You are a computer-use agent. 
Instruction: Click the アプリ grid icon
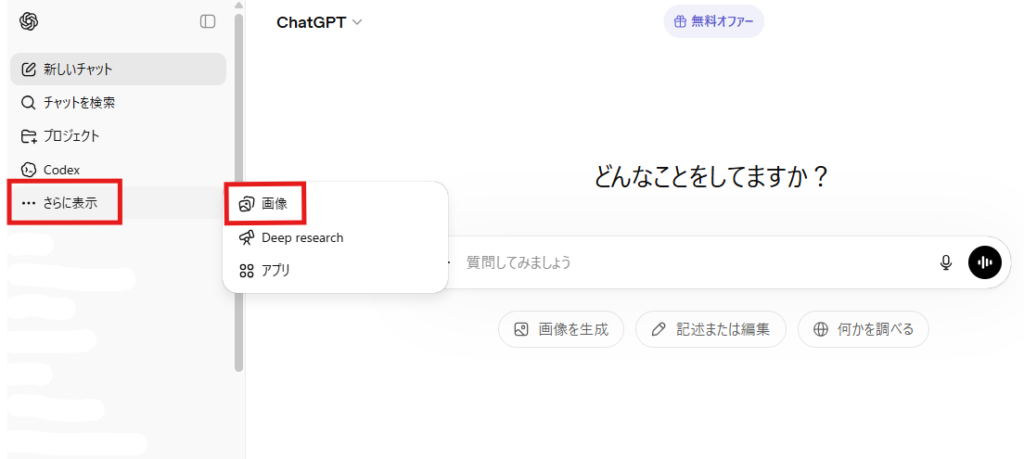(246, 270)
